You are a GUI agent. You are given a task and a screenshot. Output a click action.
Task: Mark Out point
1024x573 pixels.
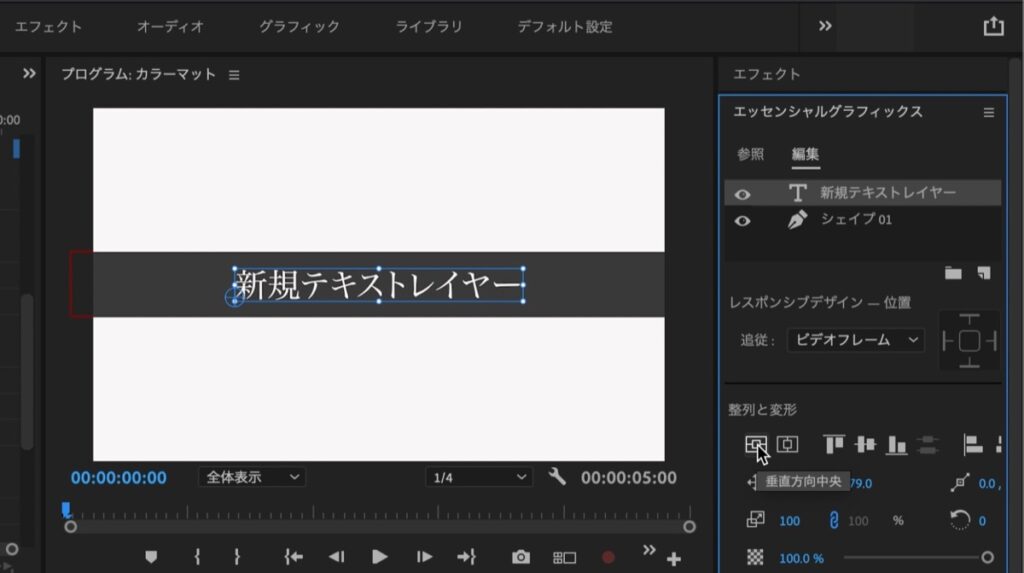(236, 557)
